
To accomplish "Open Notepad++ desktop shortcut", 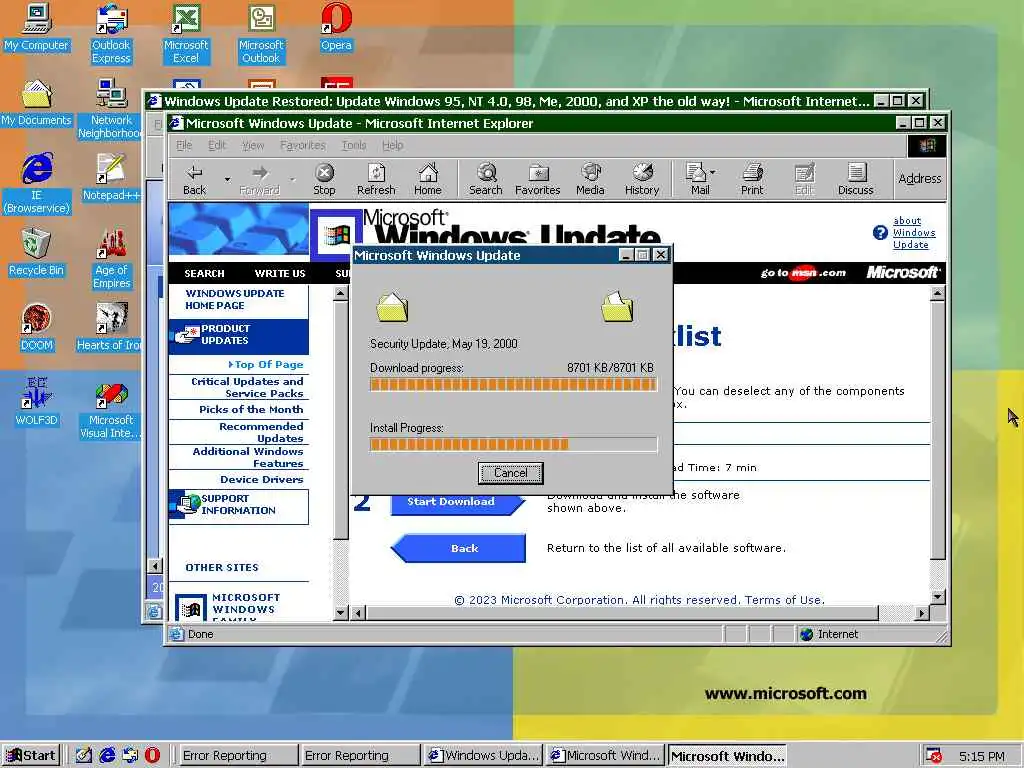I will click(111, 177).
